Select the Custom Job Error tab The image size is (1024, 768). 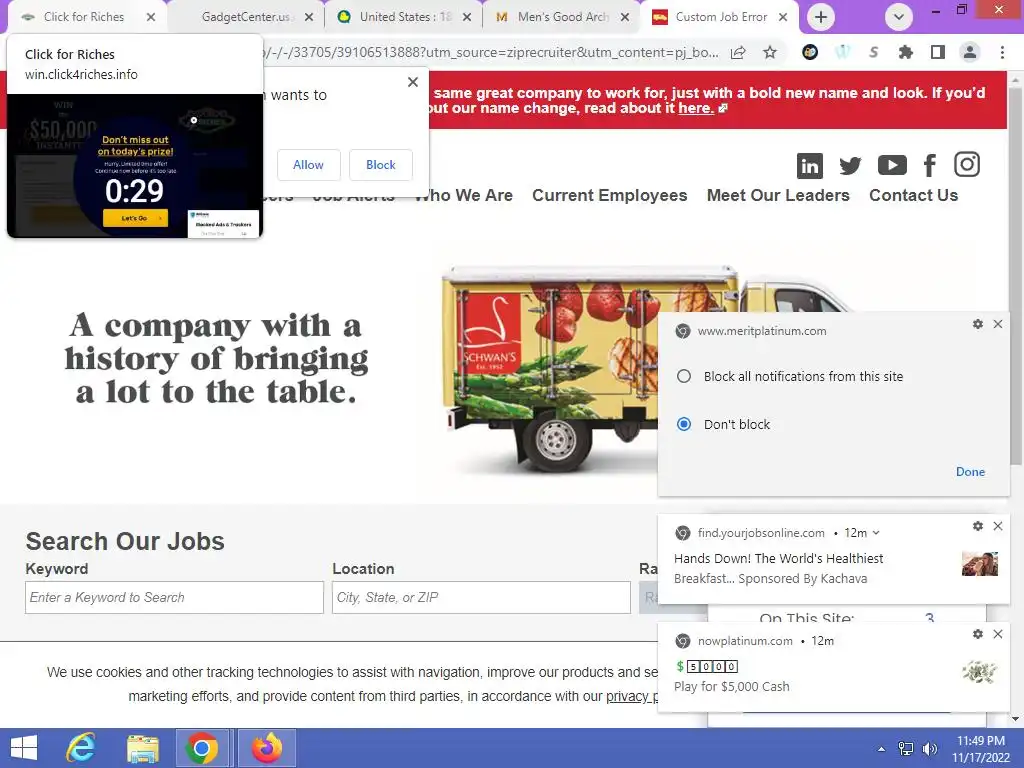(x=721, y=17)
